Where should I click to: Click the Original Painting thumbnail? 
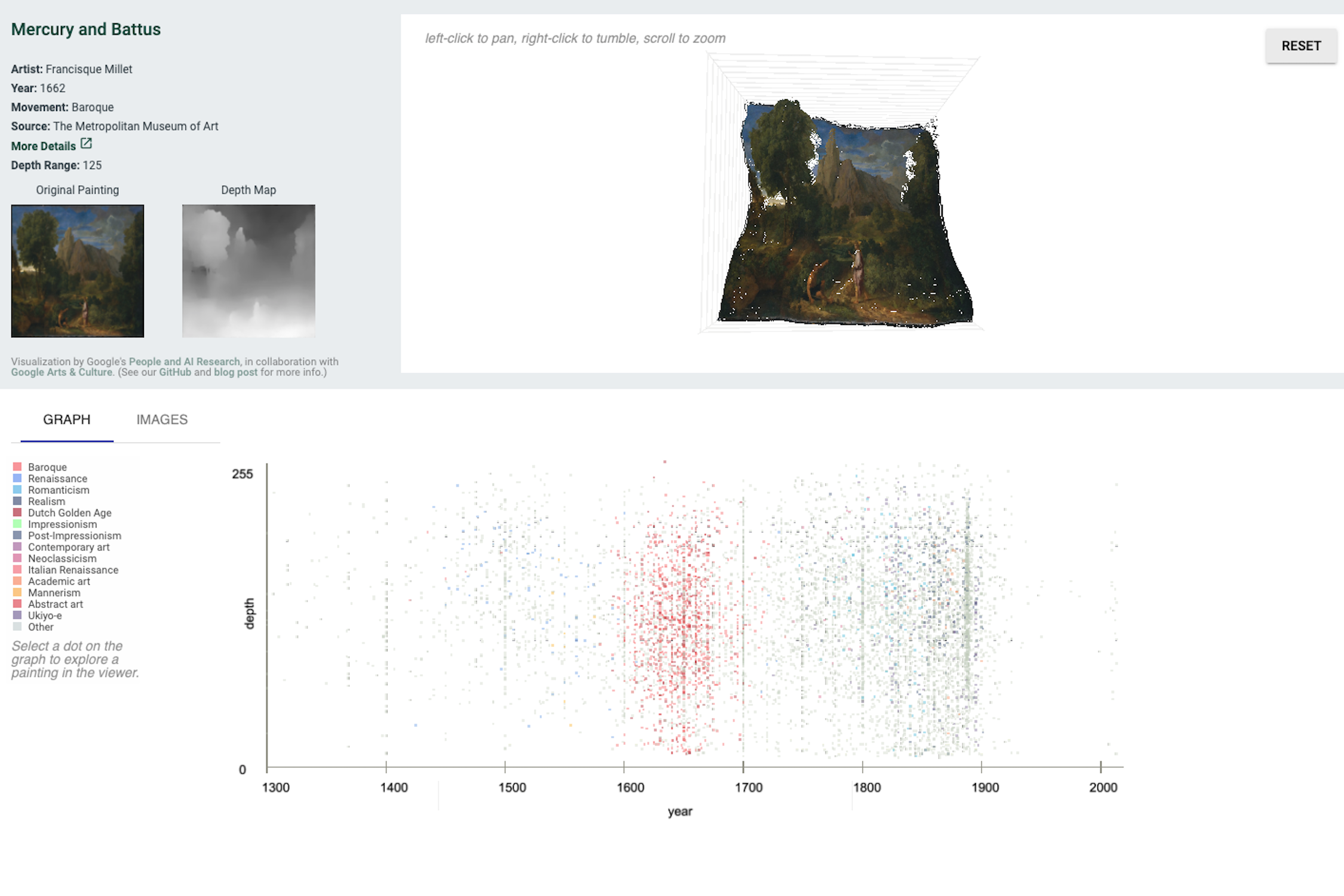click(x=78, y=271)
